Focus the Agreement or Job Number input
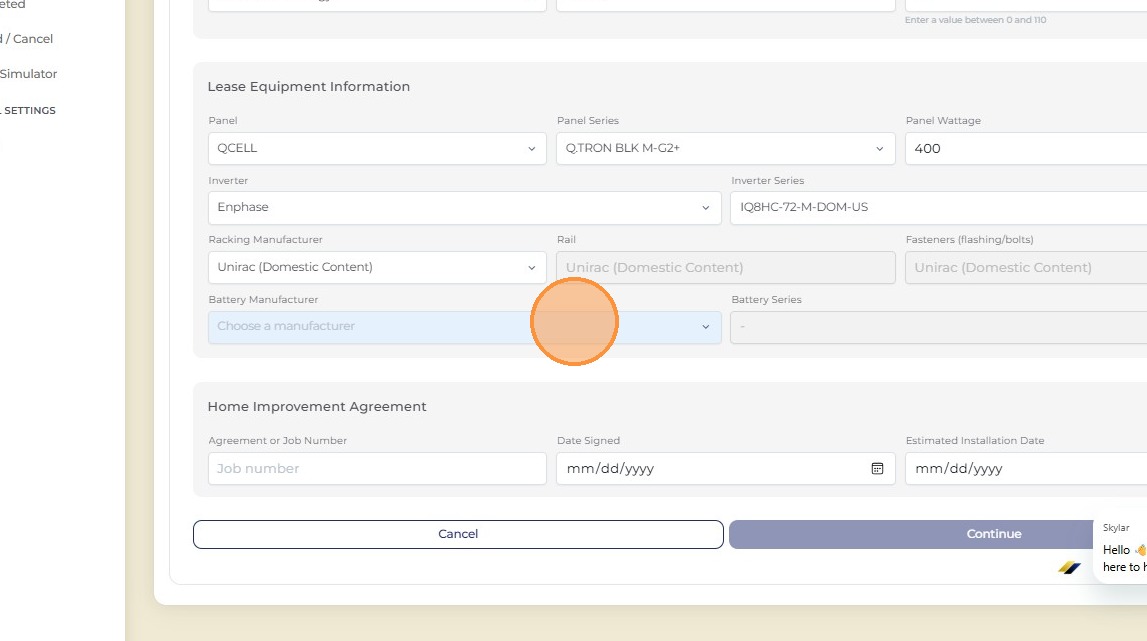 pyautogui.click(x=377, y=468)
